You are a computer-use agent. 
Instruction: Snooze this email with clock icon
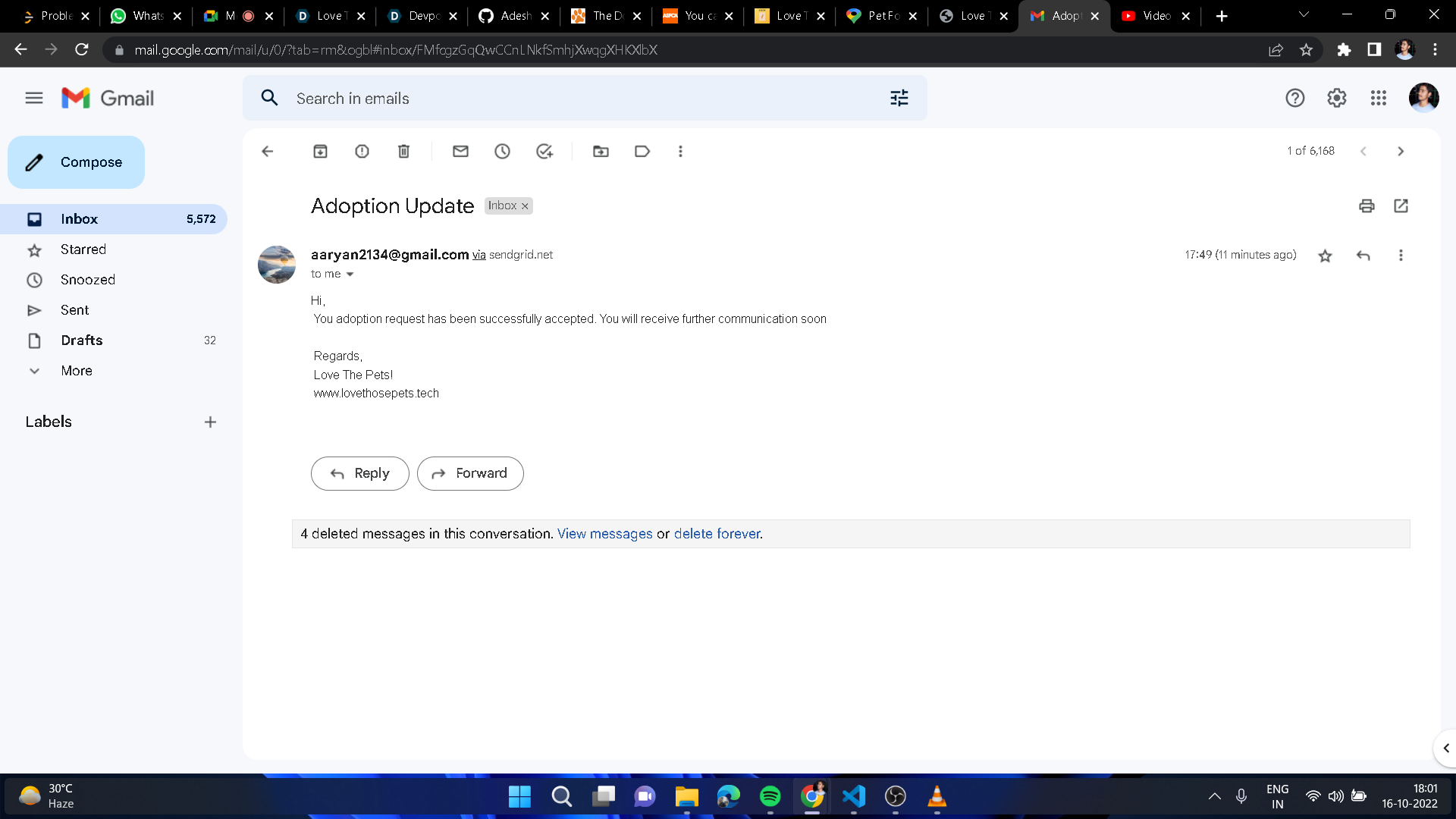coord(502,152)
